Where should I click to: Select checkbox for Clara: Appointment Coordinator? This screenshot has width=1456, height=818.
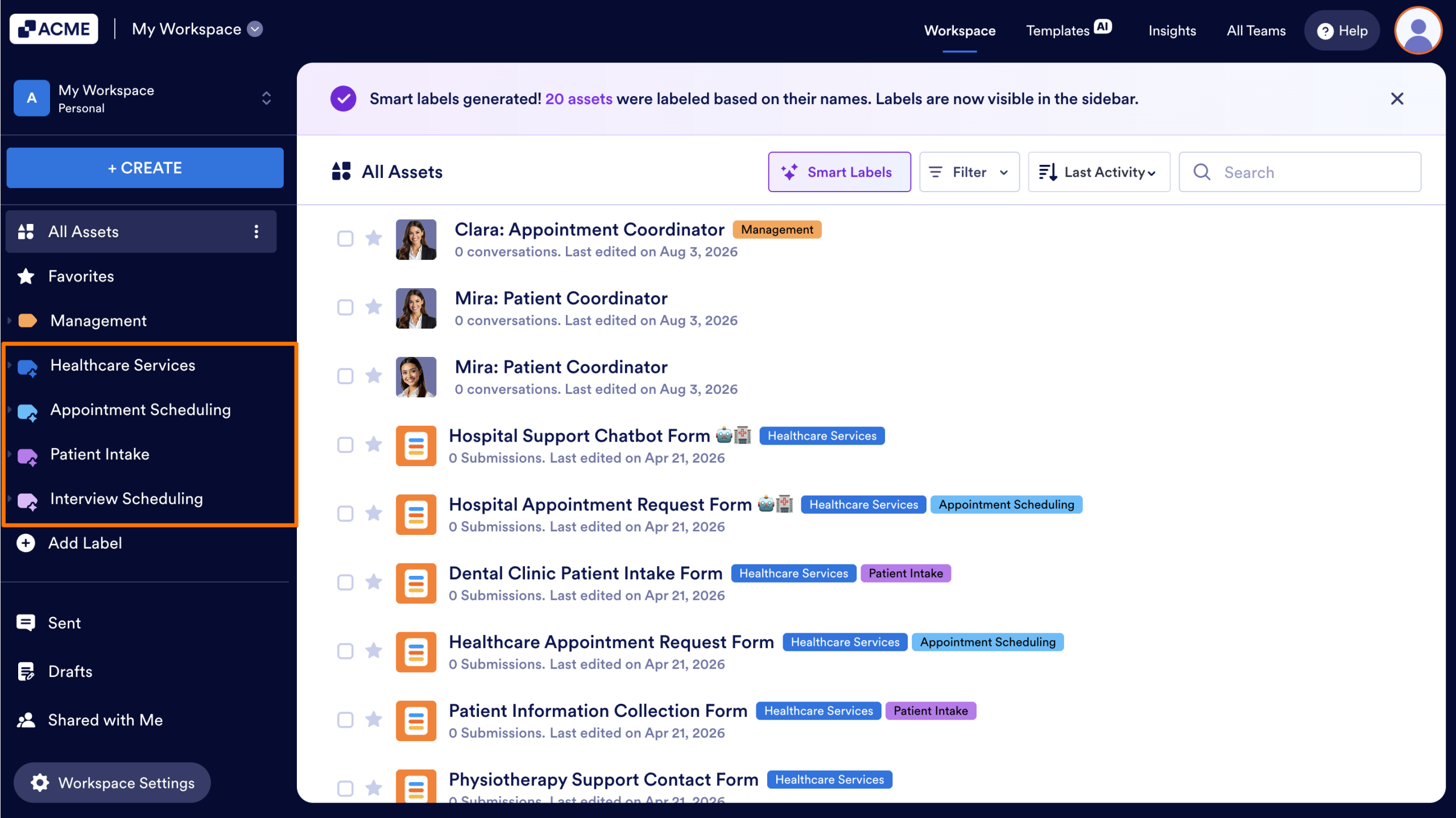click(345, 238)
